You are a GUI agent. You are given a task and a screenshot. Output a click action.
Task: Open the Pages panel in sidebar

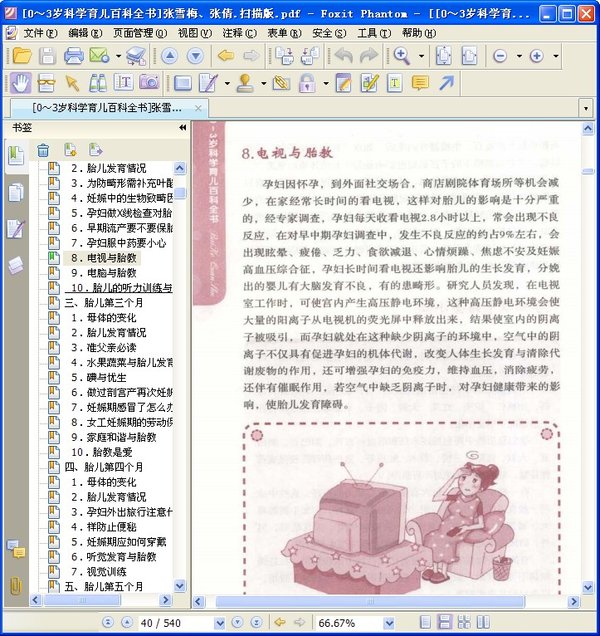(x=16, y=192)
